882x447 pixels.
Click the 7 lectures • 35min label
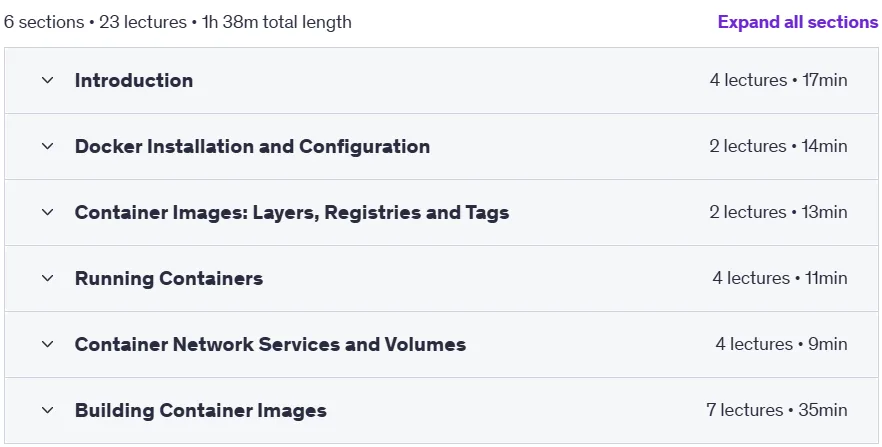[777, 410]
